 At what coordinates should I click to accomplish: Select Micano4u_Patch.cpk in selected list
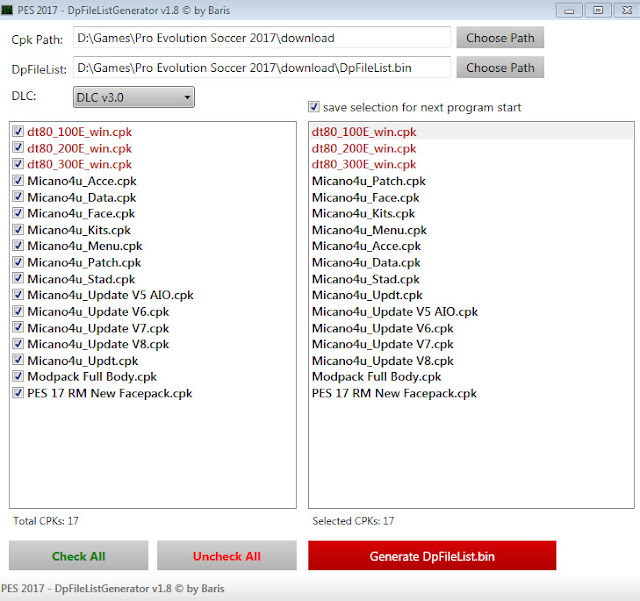point(471,181)
